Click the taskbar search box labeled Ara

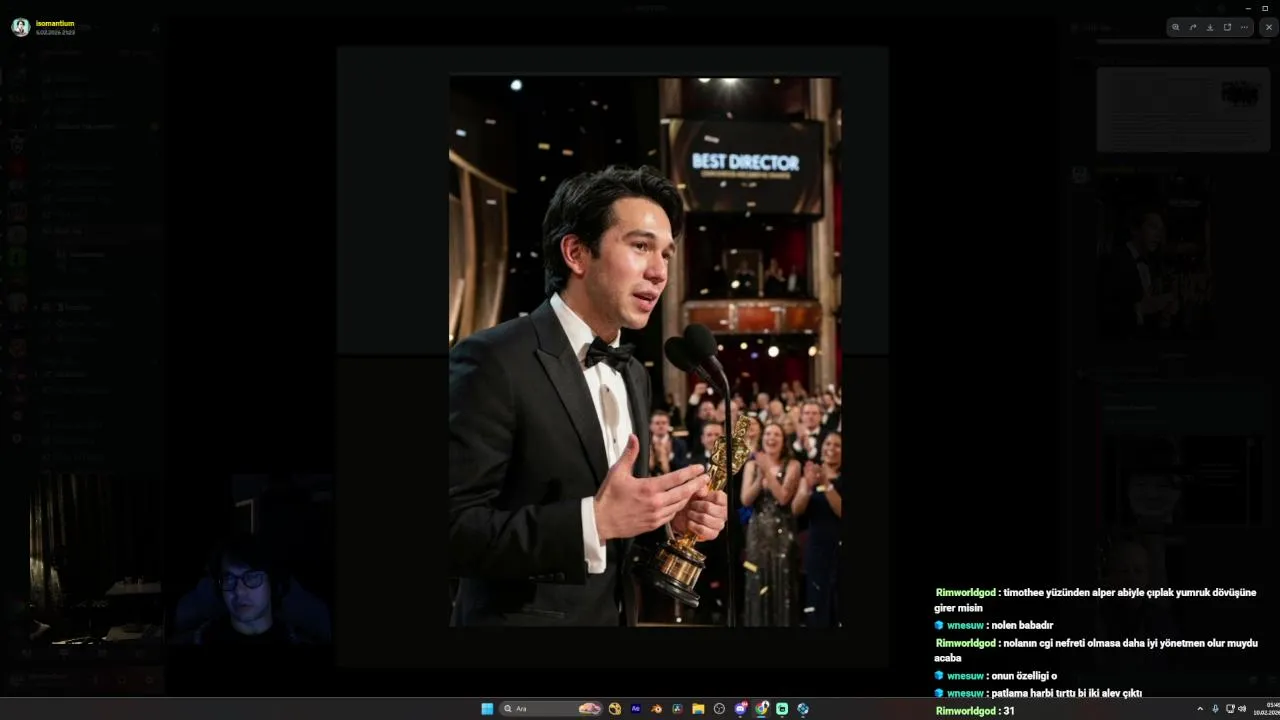(551, 709)
